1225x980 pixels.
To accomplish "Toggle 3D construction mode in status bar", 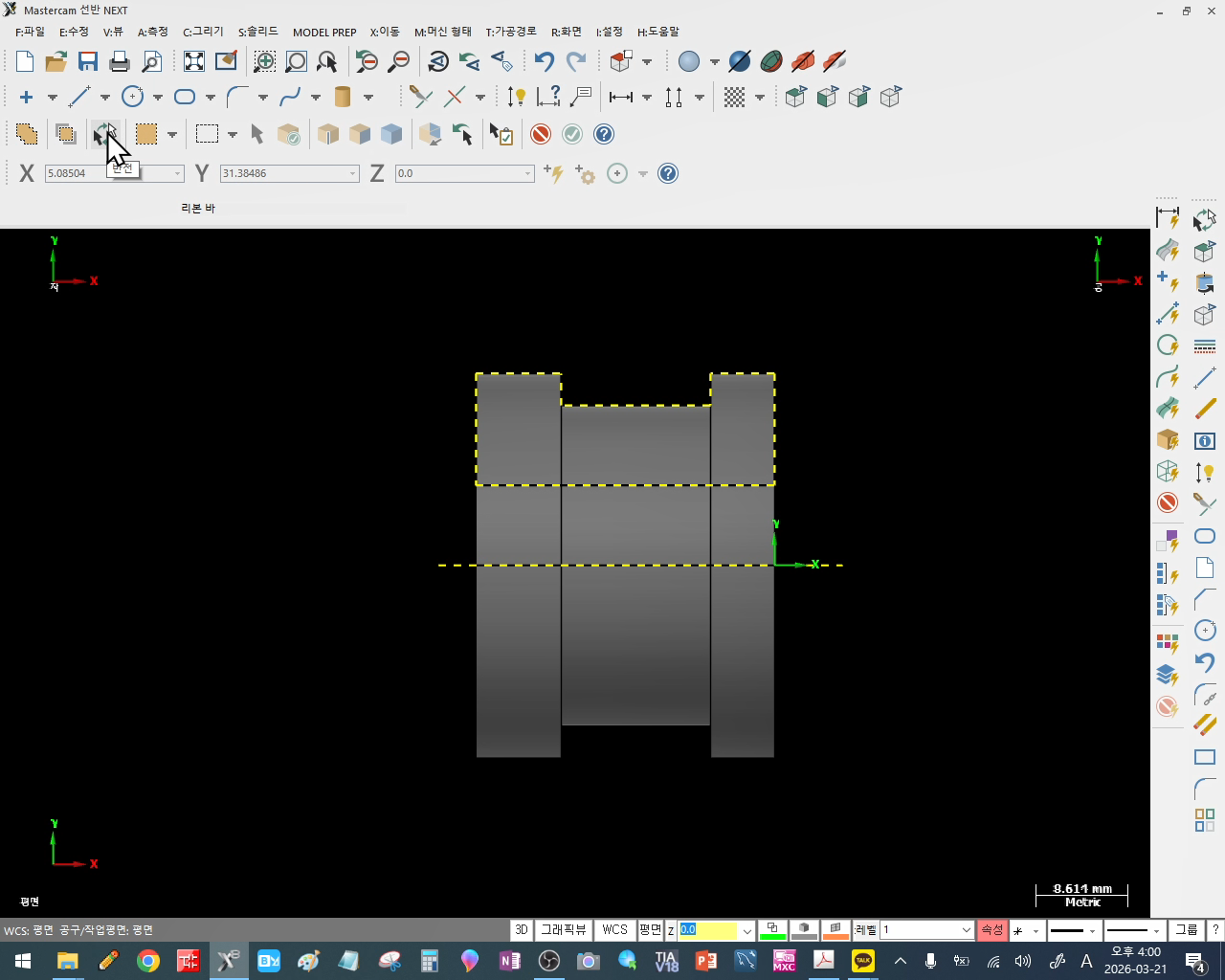I will 522,930.
